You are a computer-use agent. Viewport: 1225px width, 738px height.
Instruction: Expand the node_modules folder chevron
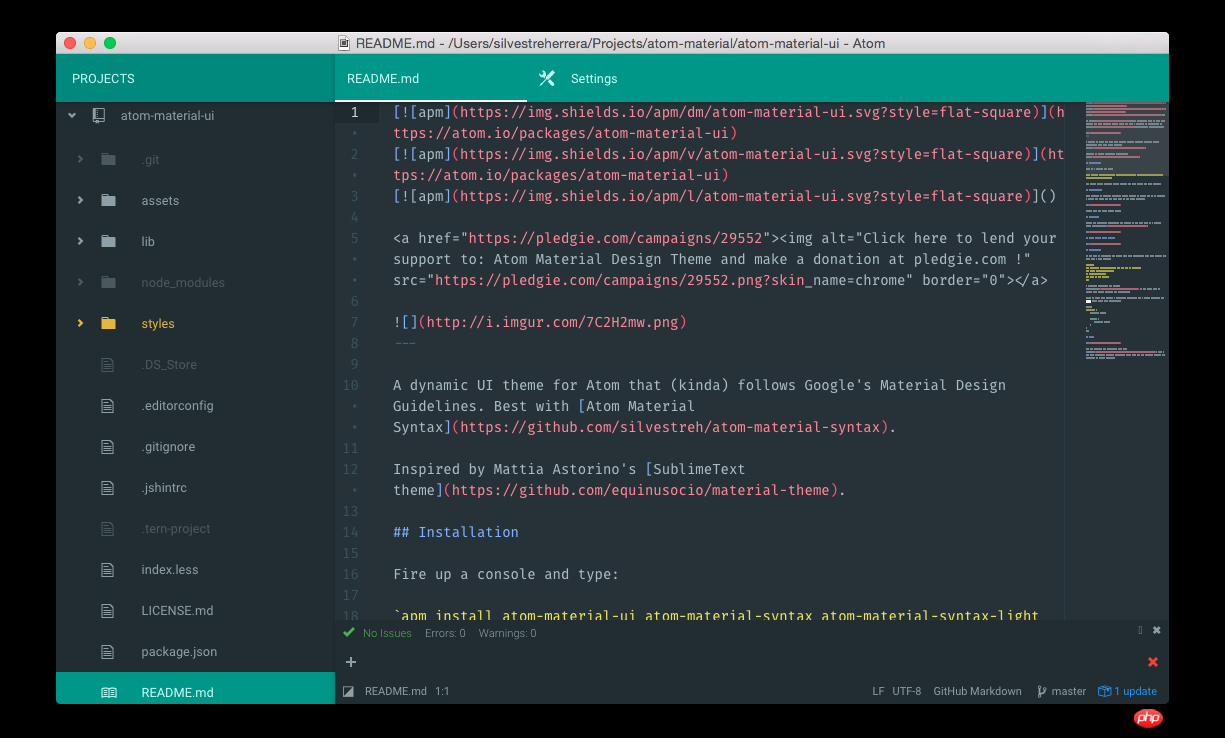(79, 282)
